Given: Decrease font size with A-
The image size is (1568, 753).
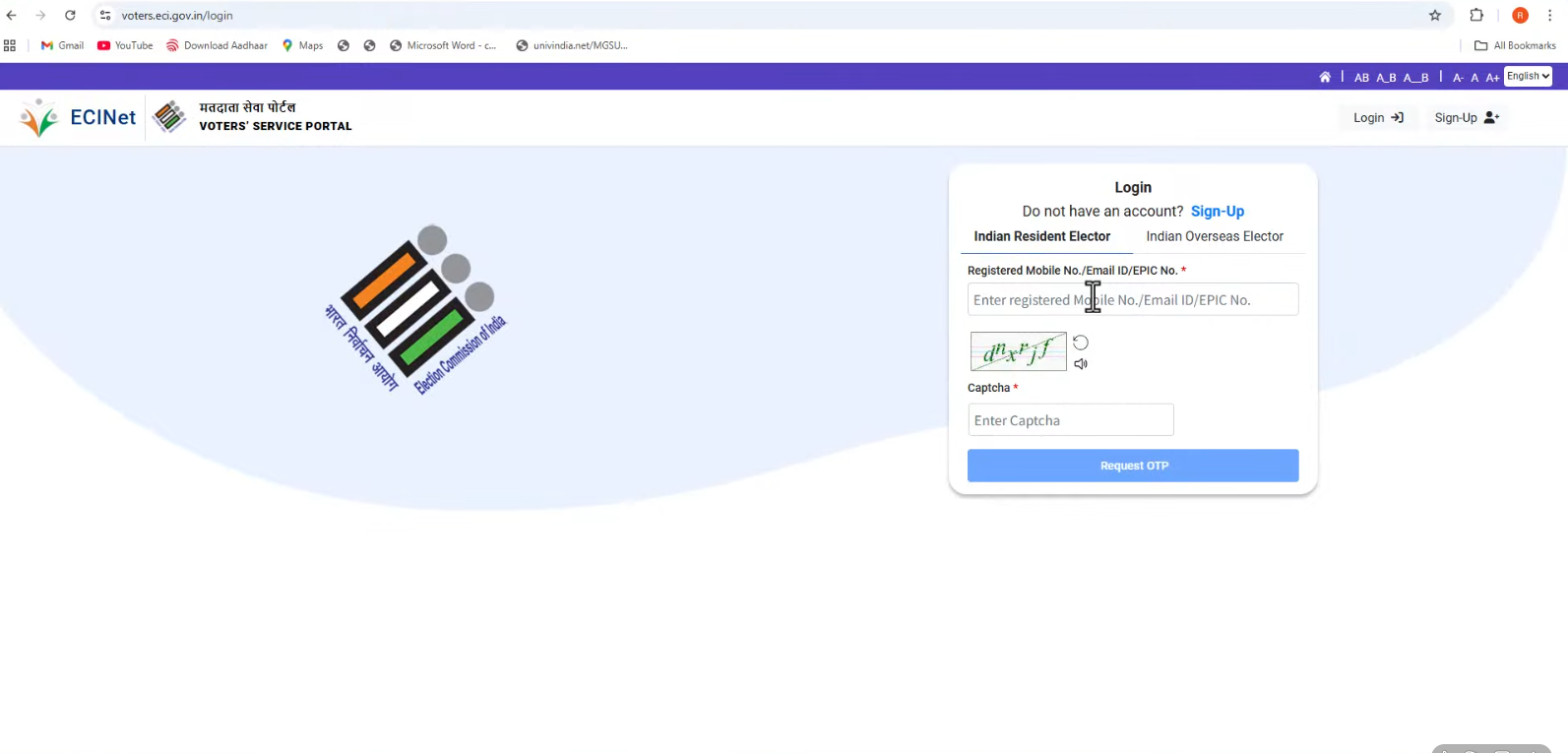Looking at the screenshot, I should tap(1458, 78).
